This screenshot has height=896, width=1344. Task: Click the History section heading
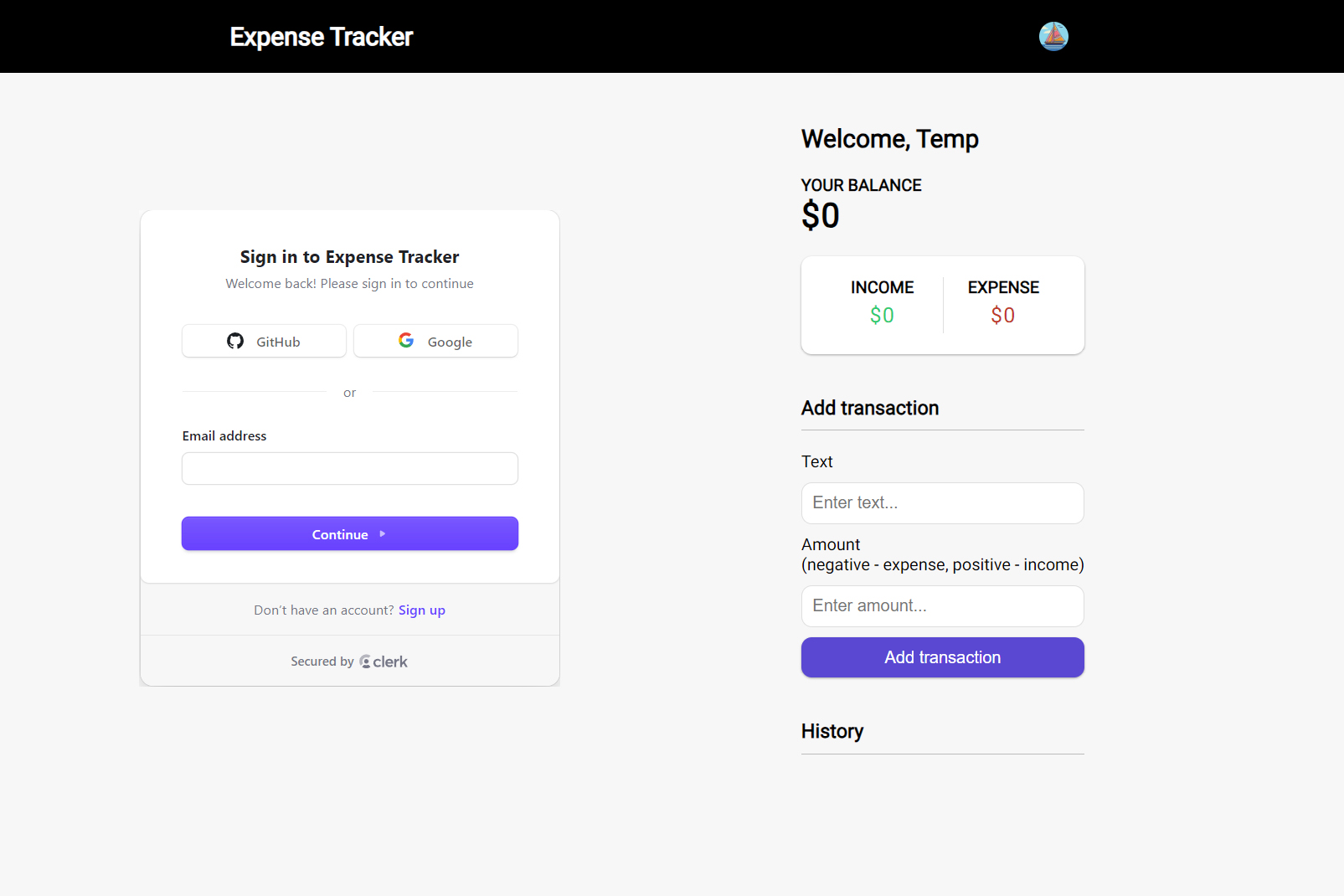pyautogui.click(x=832, y=731)
